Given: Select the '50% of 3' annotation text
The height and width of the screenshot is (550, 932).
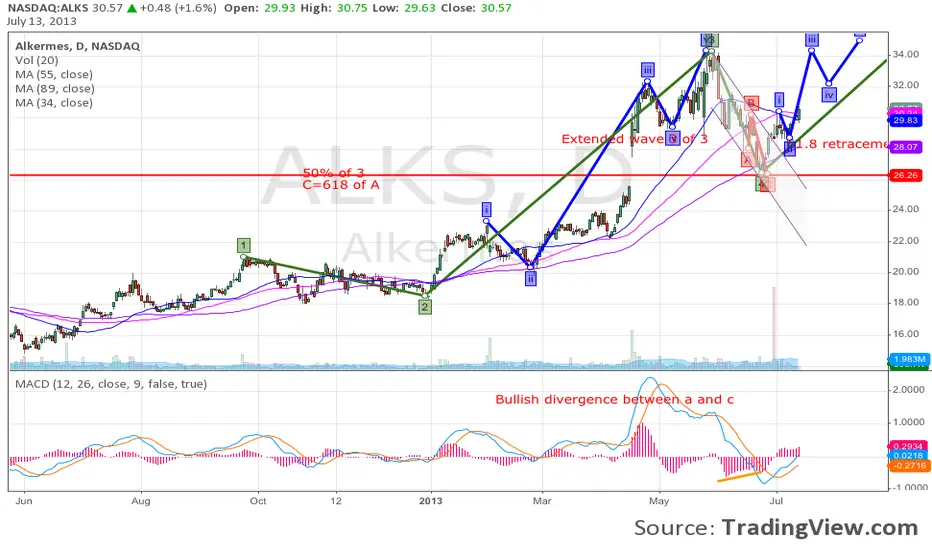Looking at the screenshot, I should tap(333, 173).
